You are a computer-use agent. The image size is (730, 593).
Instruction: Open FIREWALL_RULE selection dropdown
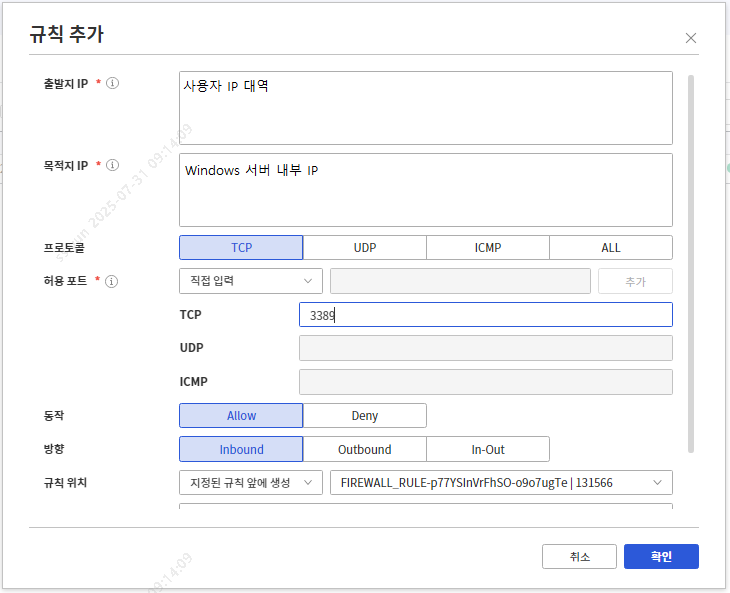coord(501,483)
